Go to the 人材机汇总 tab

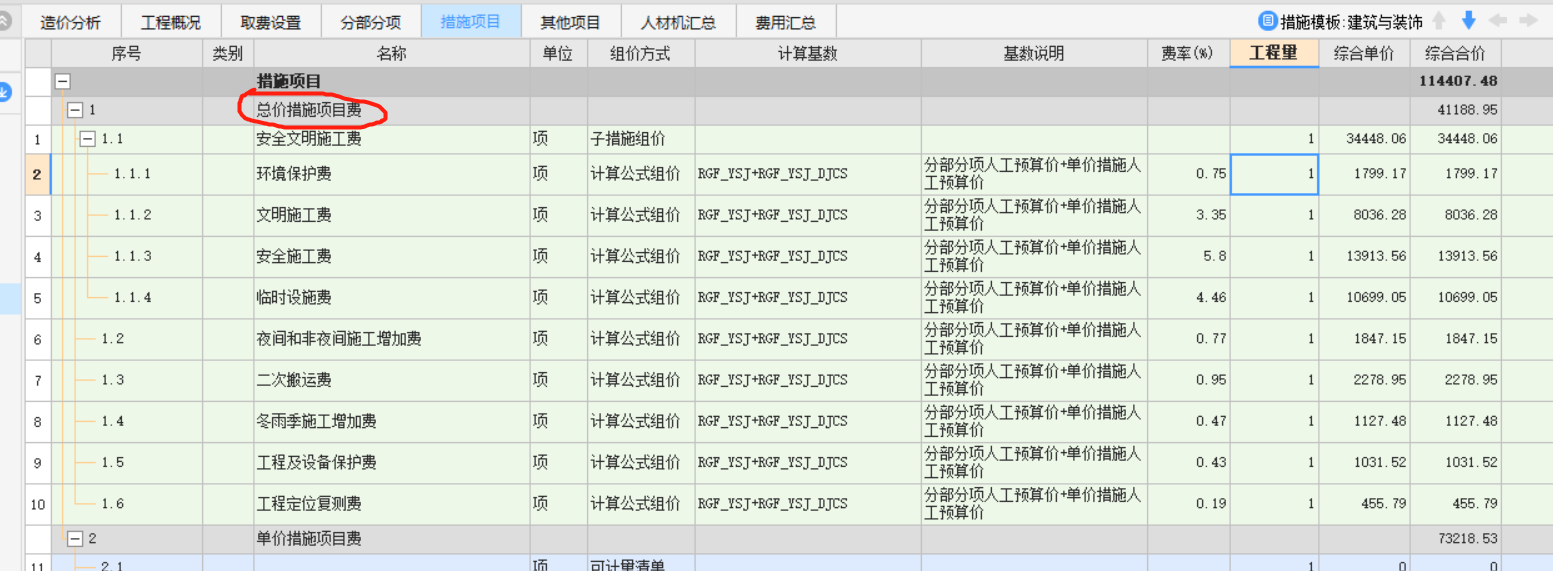(678, 22)
